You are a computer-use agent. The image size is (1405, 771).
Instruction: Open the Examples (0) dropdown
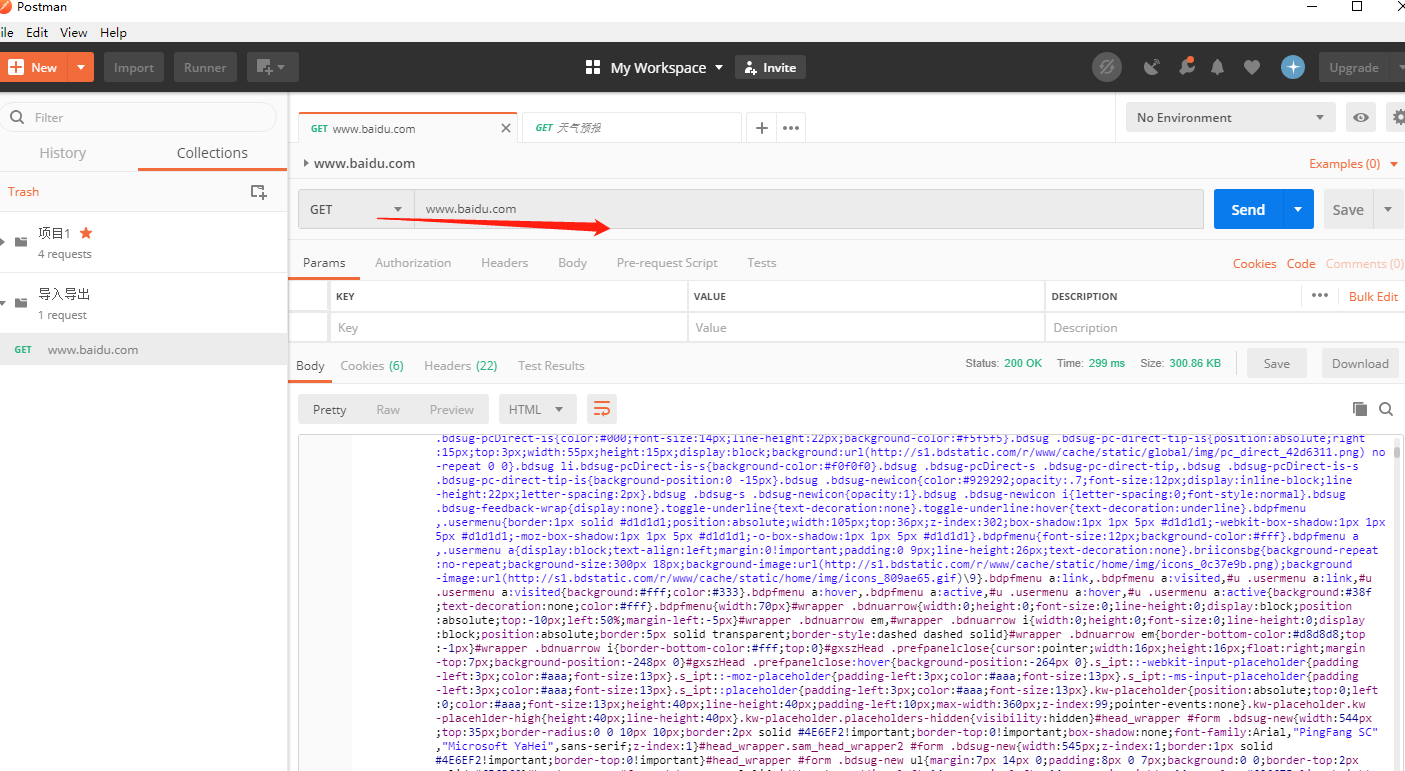[1353, 163]
